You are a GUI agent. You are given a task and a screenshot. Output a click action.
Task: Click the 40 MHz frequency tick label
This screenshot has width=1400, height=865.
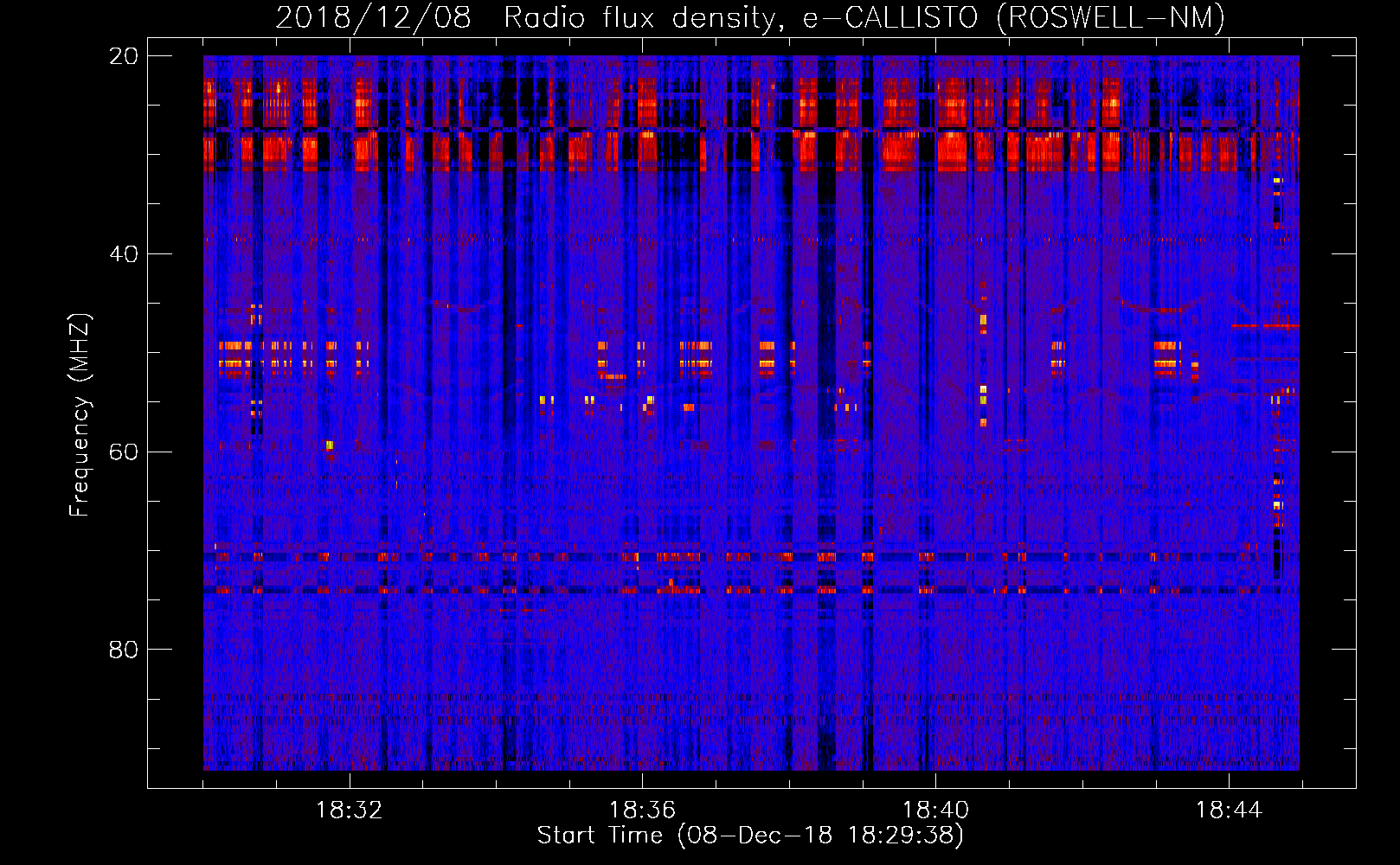coord(123,254)
